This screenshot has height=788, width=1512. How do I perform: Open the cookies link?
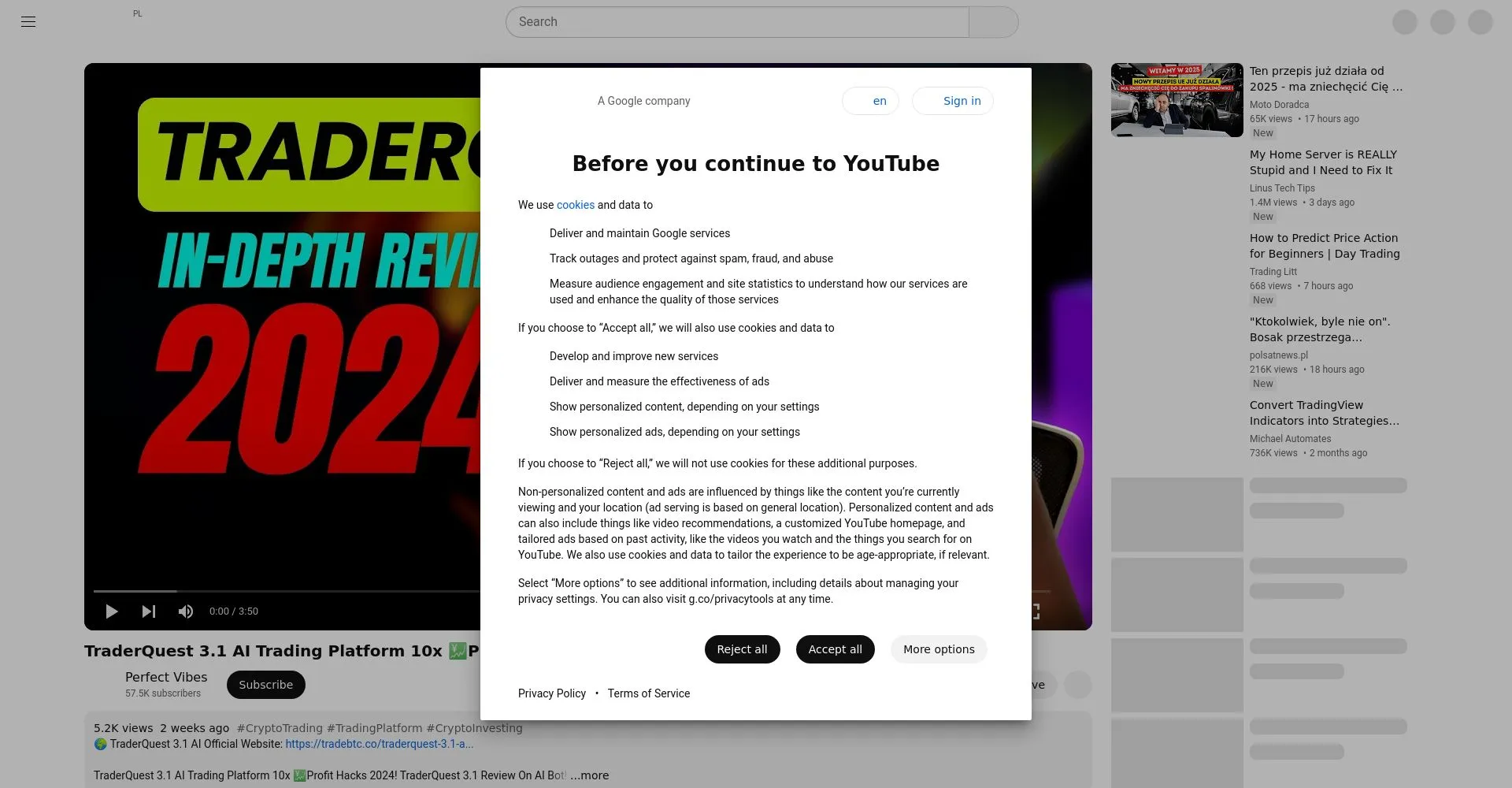(576, 205)
